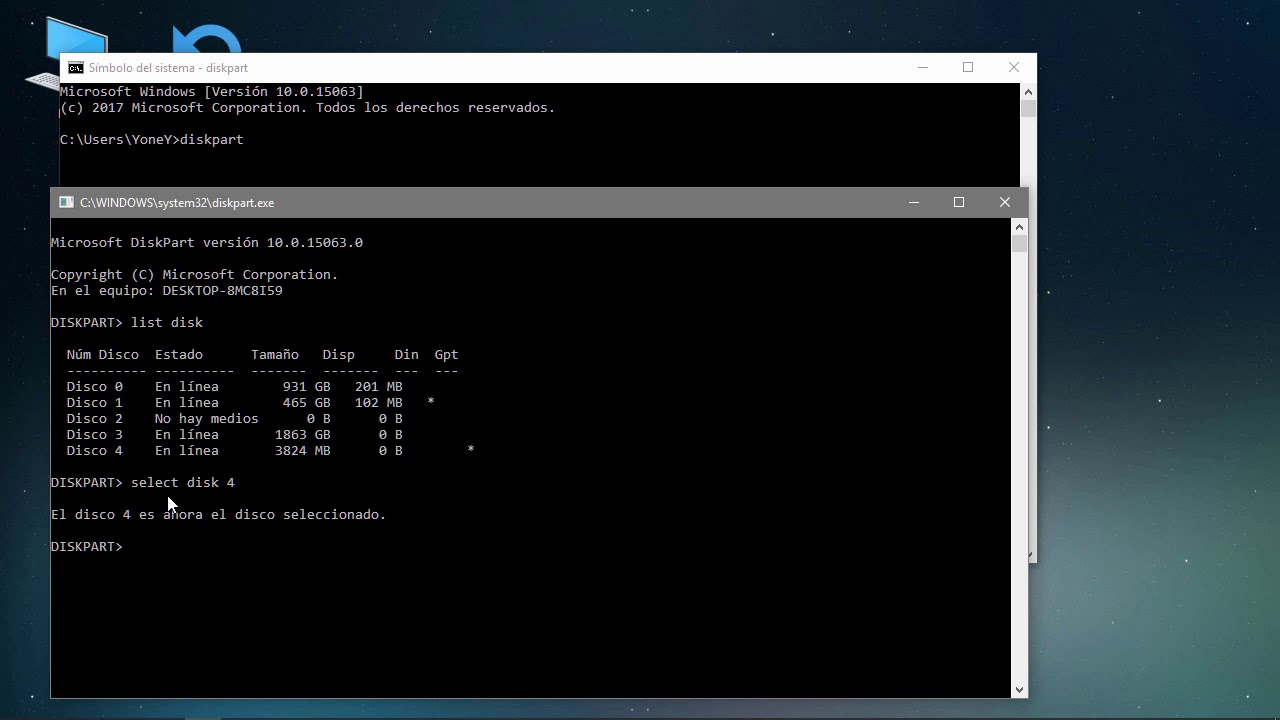Click the '(c) 2017 Microsoft Corporation' line

308,108
